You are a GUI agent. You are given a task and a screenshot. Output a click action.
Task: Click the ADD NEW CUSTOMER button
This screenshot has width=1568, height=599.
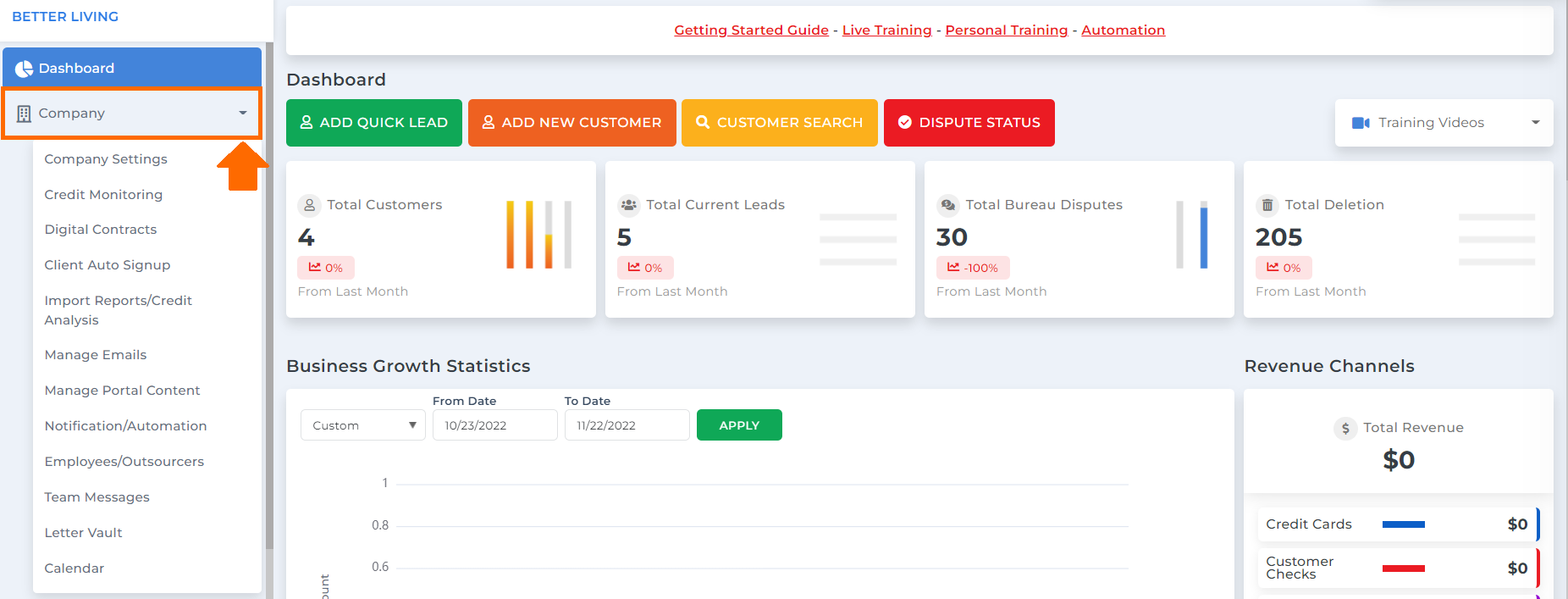click(x=572, y=123)
